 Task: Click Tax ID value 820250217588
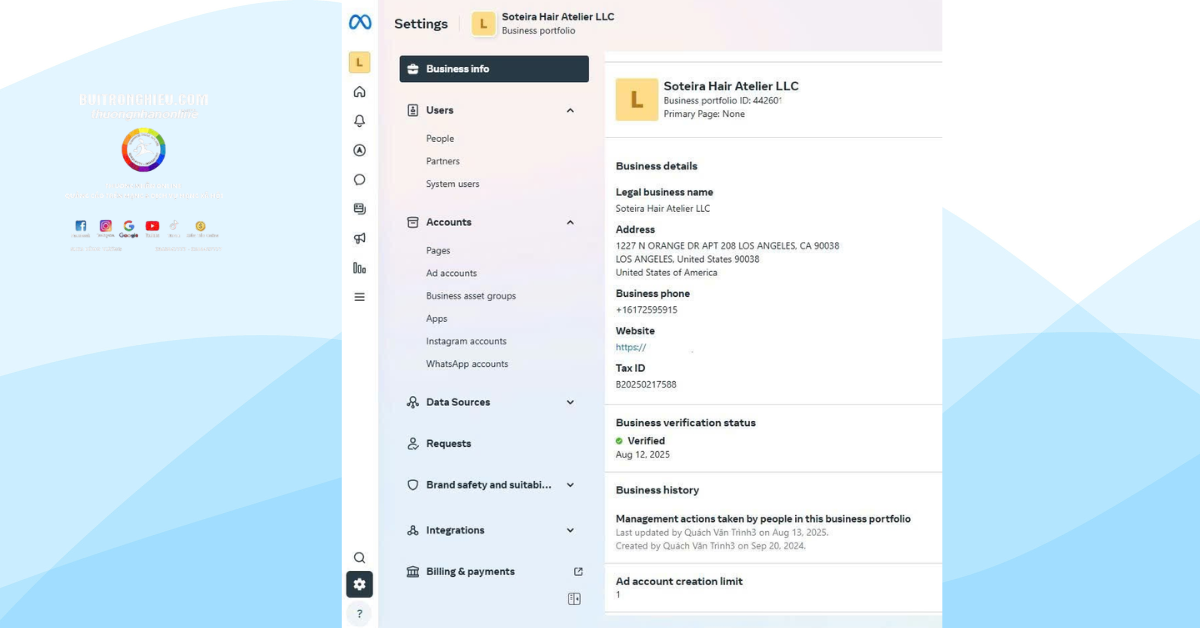pos(646,385)
